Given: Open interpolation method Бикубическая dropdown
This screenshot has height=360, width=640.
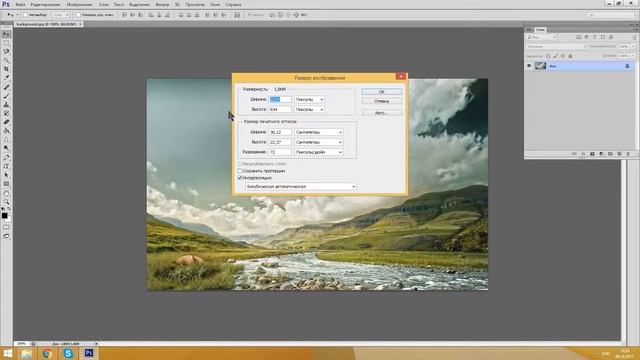Looking at the screenshot, I should [301, 187].
